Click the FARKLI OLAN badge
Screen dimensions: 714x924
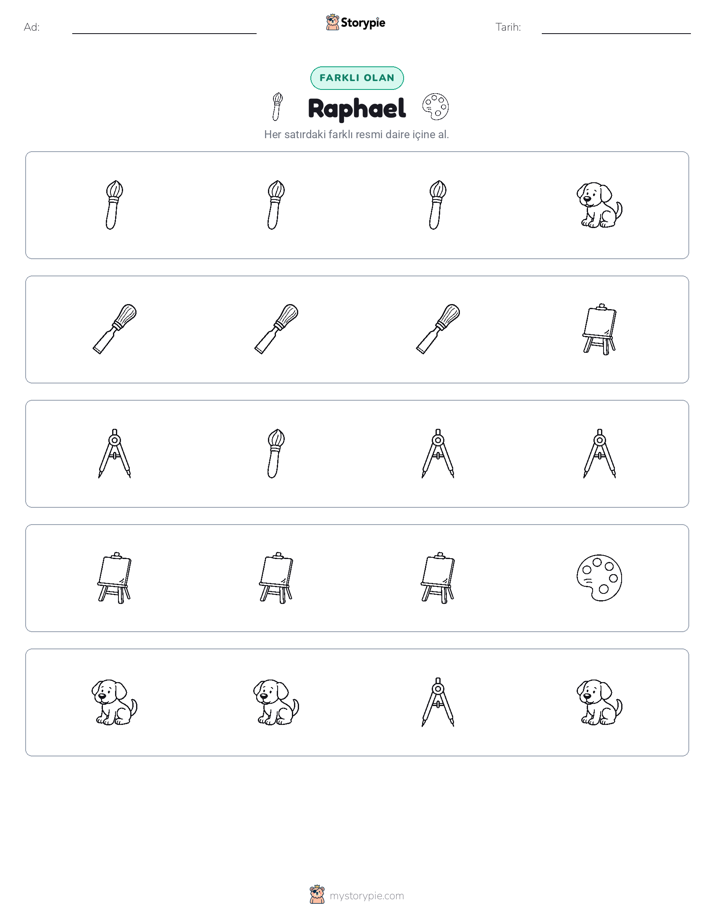point(357,78)
